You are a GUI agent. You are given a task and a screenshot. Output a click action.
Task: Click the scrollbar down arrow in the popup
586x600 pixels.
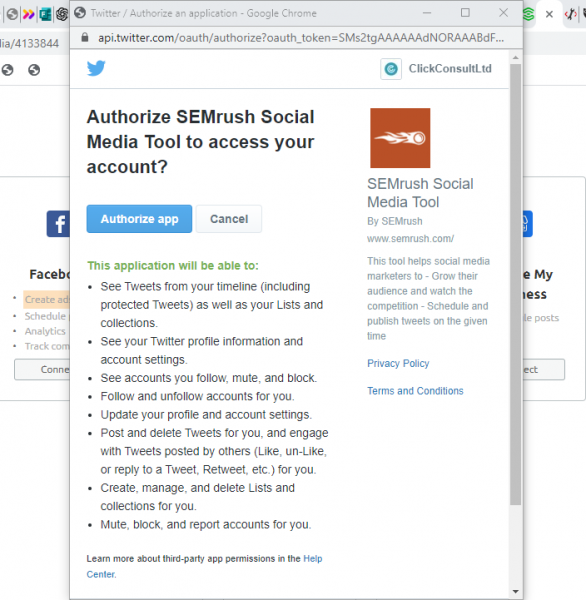[516, 592]
